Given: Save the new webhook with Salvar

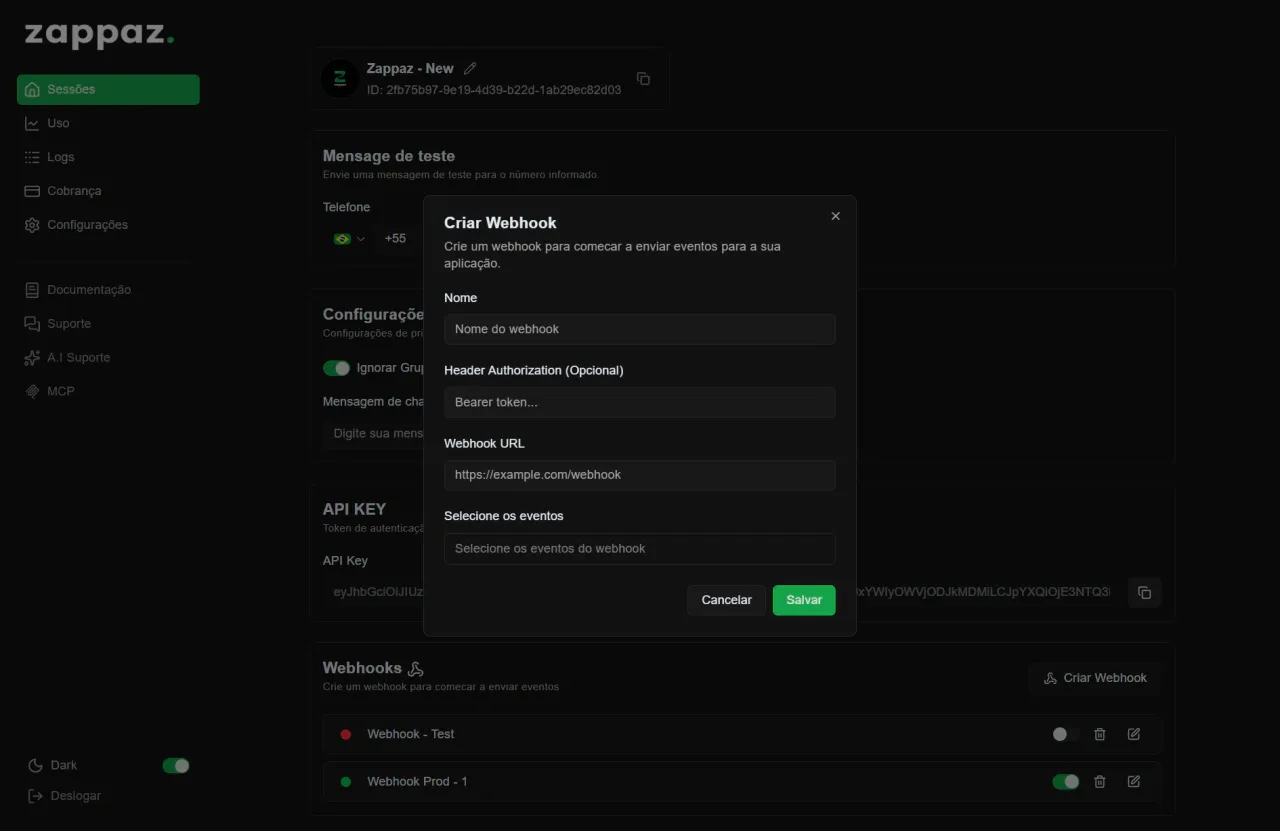Looking at the screenshot, I should click(804, 600).
